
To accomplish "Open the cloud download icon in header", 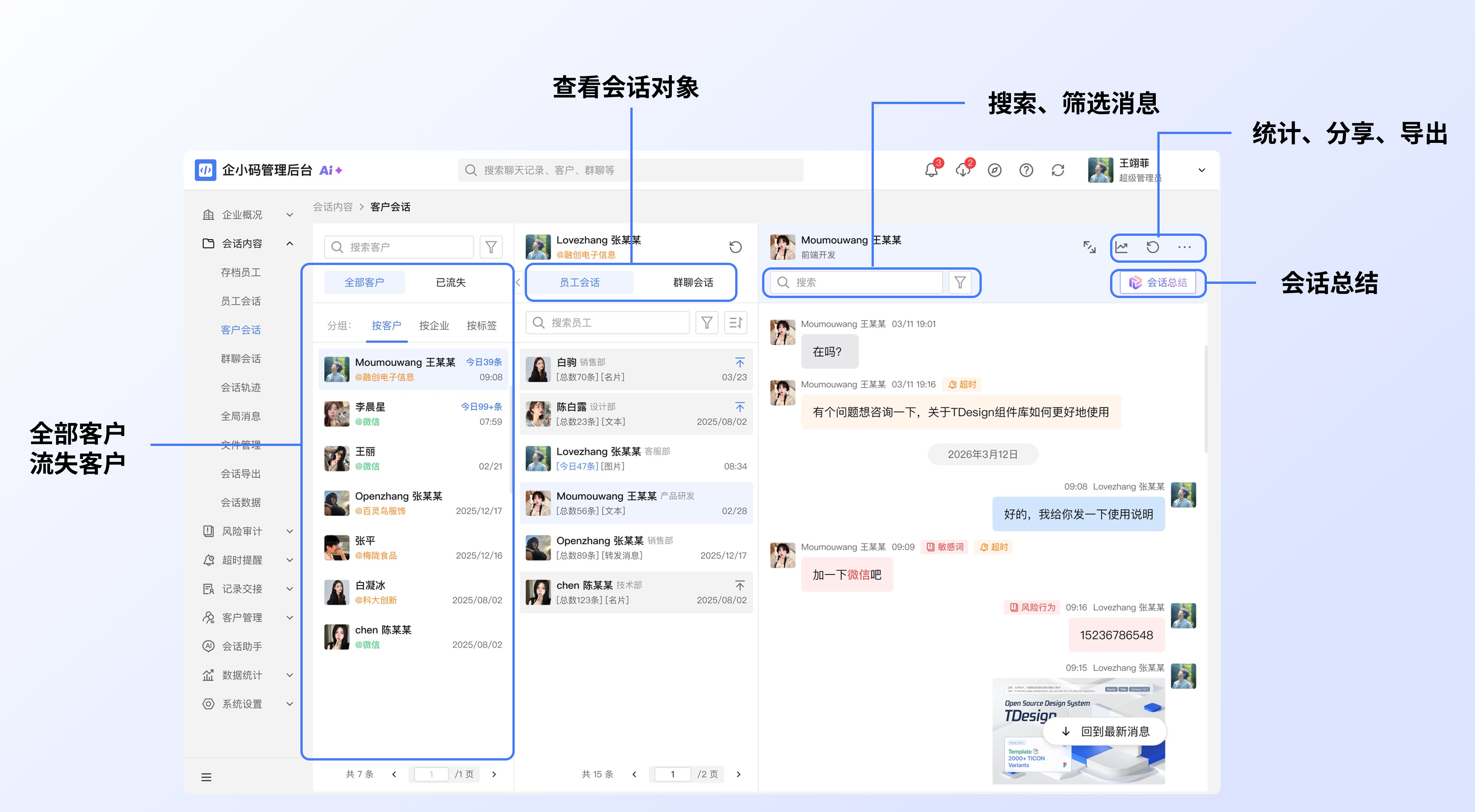I will (963, 170).
